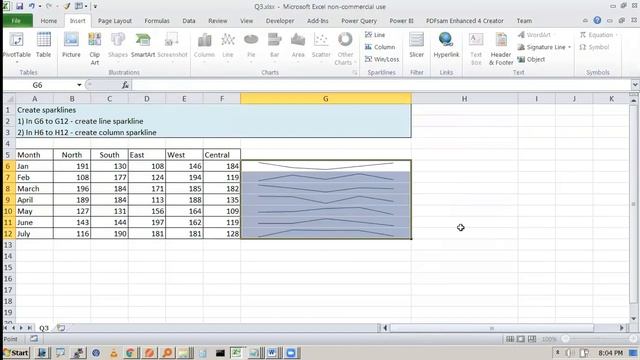The width and height of the screenshot is (640, 360).
Task: Select the row 12 header
Action: click(8, 233)
